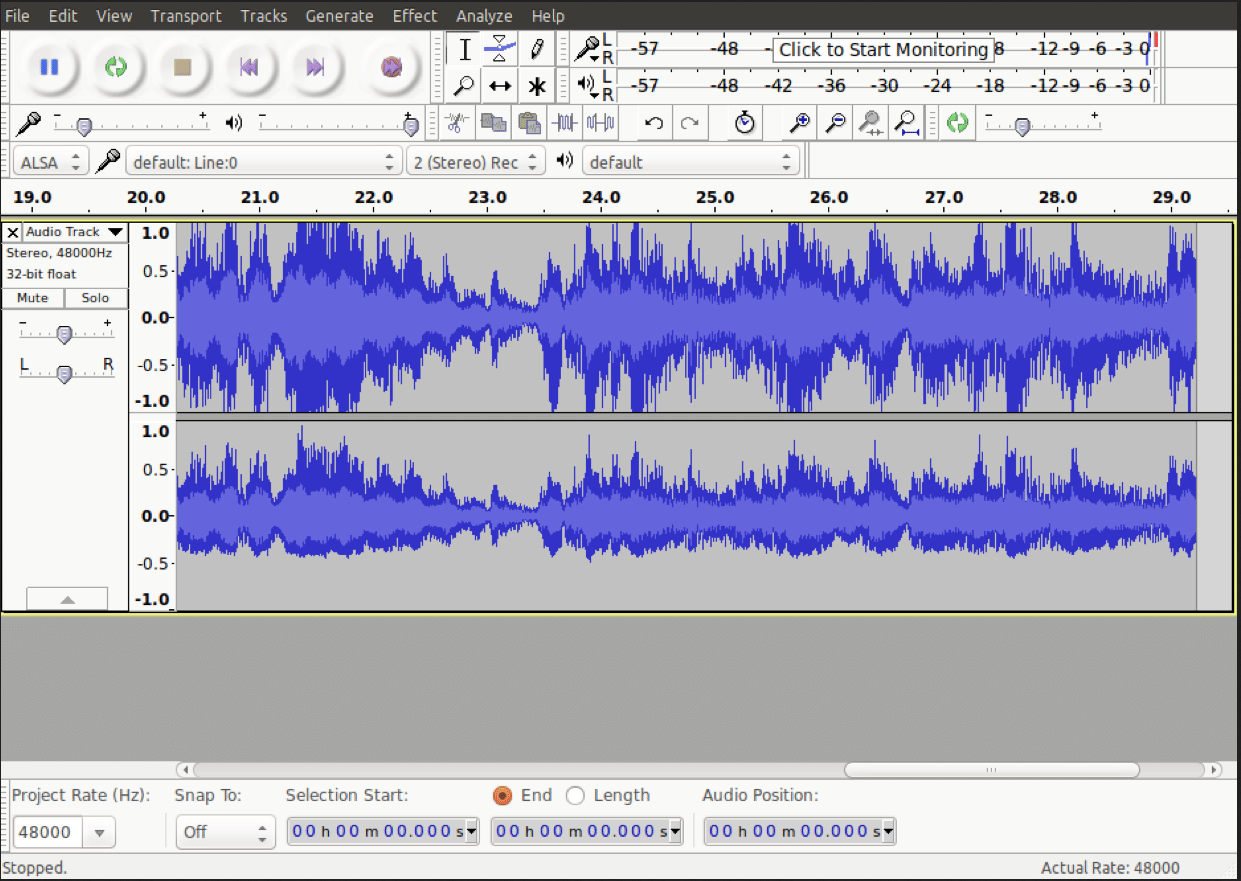
Task: Open the Effect menu
Action: tap(415, 16)
